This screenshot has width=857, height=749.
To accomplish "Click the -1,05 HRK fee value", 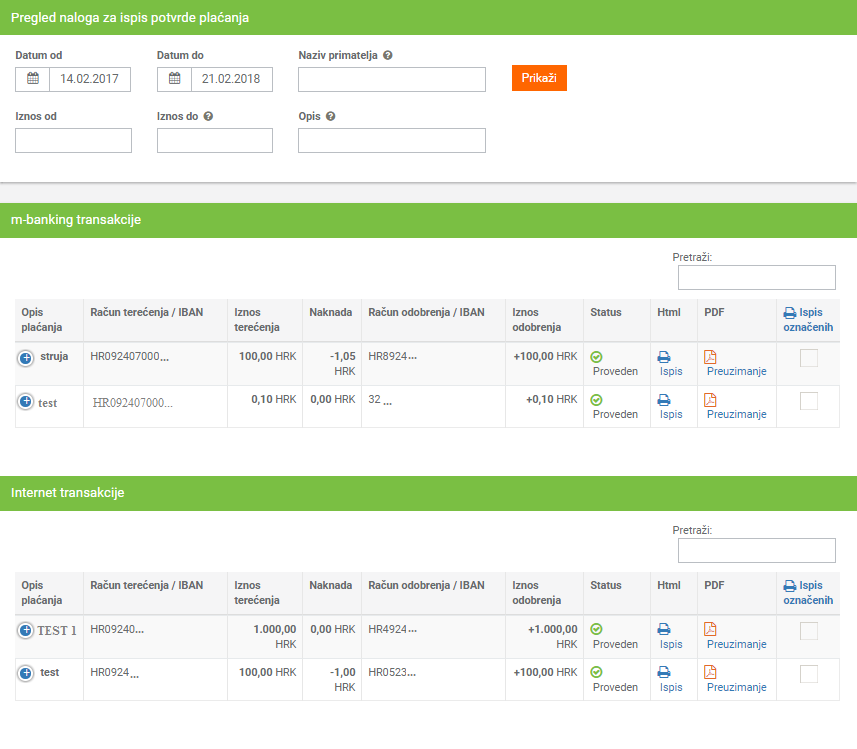I will point(343,364).
